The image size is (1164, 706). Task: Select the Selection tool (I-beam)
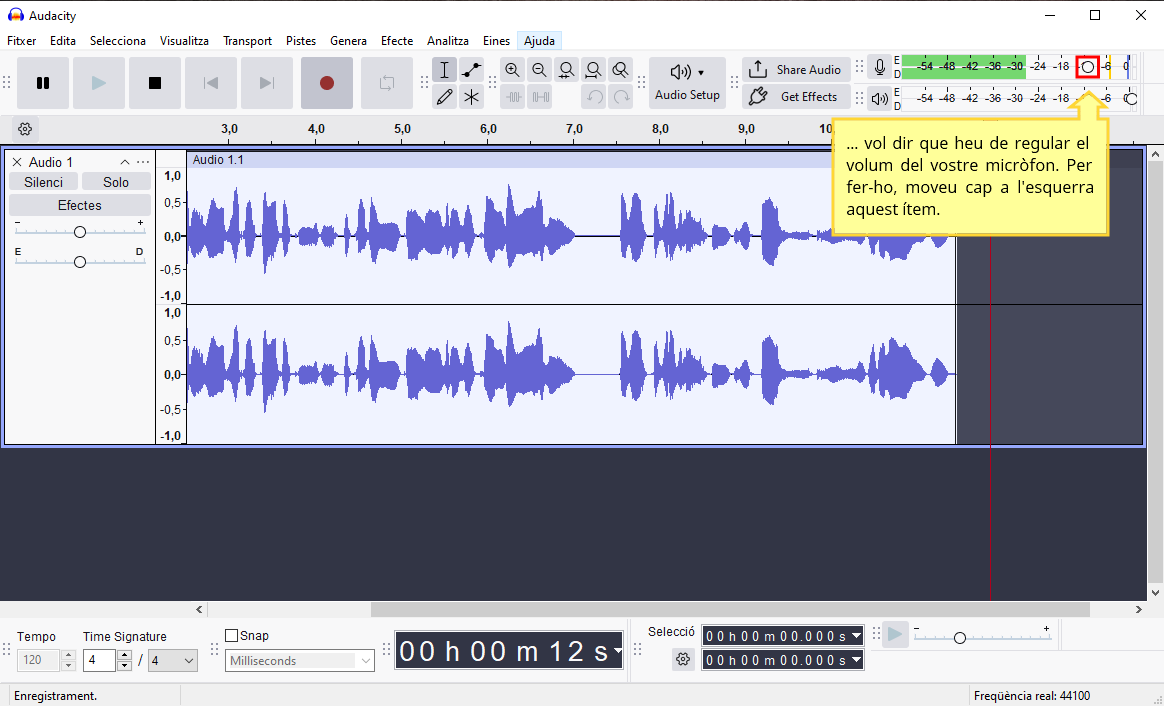(x=444, y=71)
